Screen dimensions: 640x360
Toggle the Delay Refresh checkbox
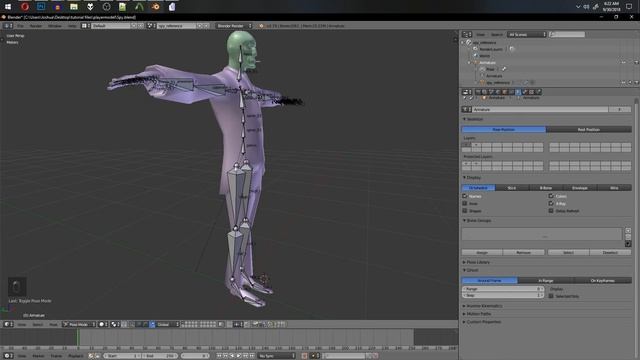551,211
